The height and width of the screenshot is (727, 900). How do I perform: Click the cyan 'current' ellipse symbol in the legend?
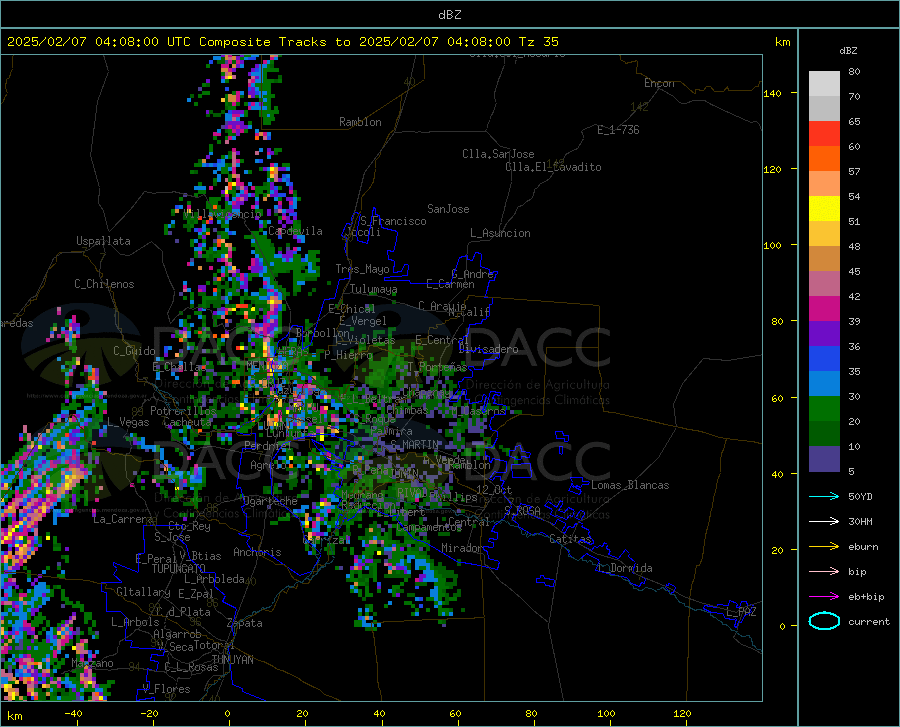click(824, 621)
